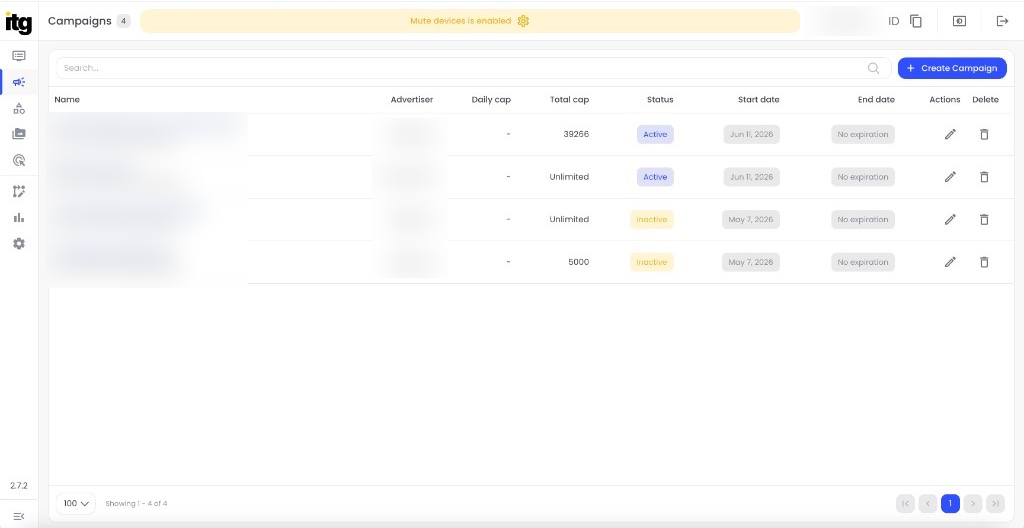Select the Campaigns megaphone sidebar icon
This screenshot has width=1024, height=528.
[x=19, y=82]
